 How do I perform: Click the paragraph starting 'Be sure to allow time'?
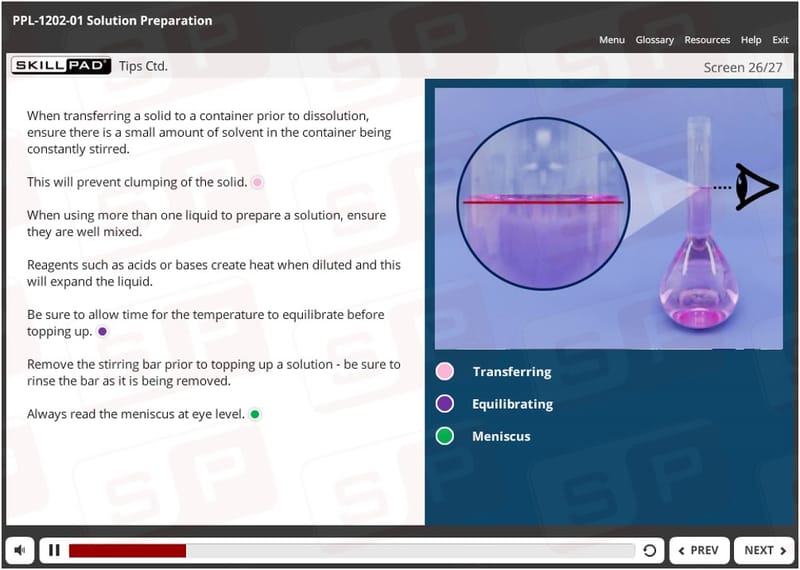[206, 323]
